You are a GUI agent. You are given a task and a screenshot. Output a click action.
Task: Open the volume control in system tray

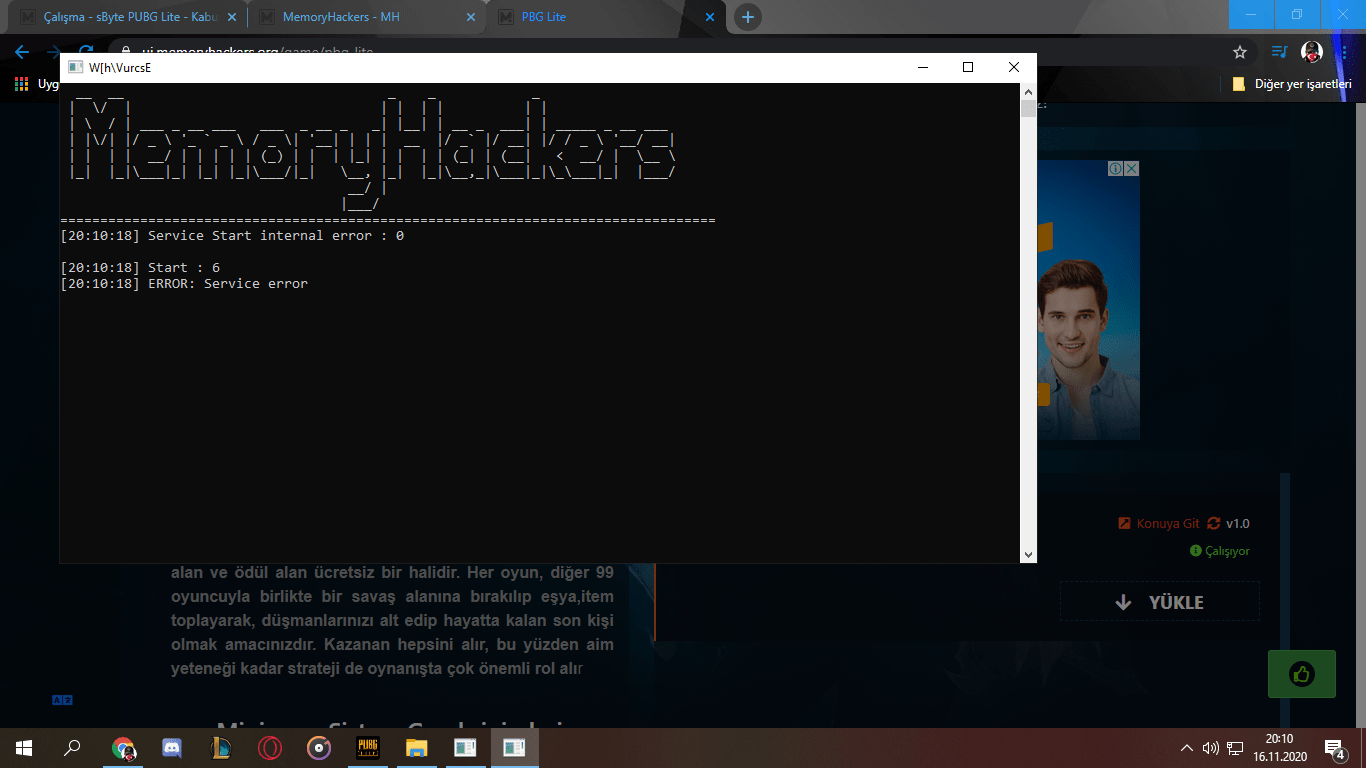tap(1211, 747)
